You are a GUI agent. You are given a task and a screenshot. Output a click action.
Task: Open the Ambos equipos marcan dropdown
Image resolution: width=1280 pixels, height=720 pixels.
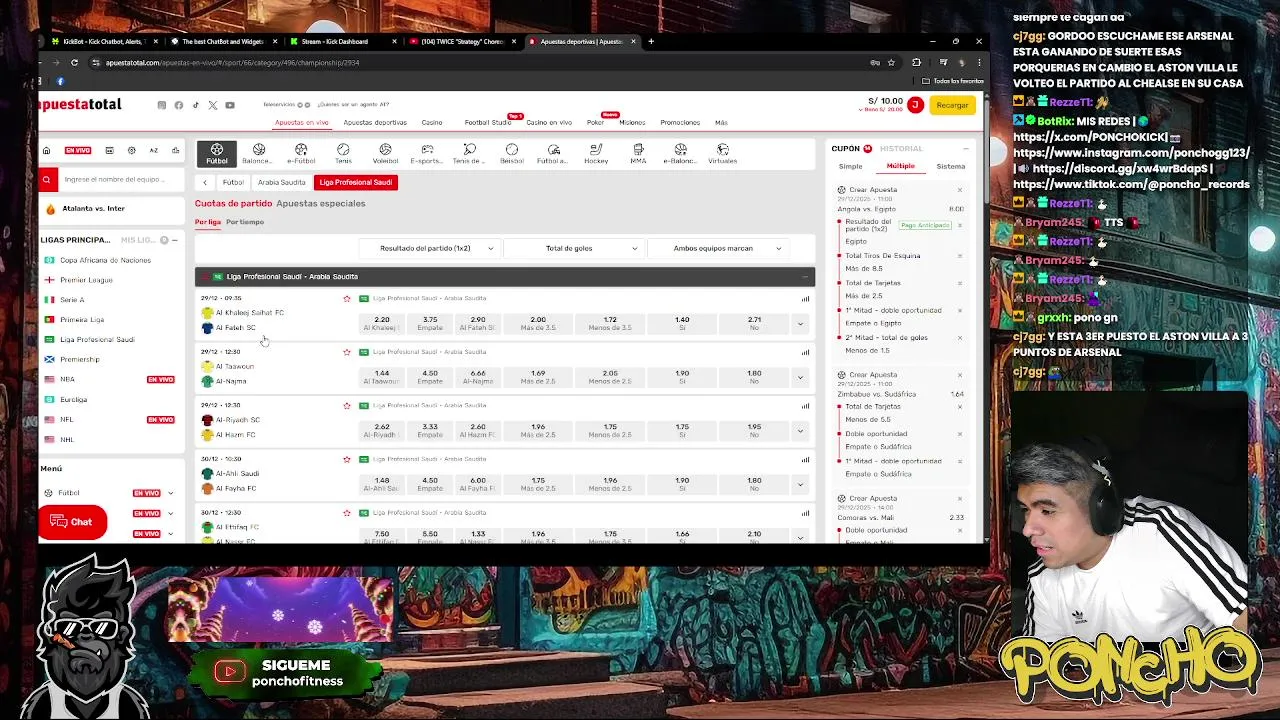point(717,248)
